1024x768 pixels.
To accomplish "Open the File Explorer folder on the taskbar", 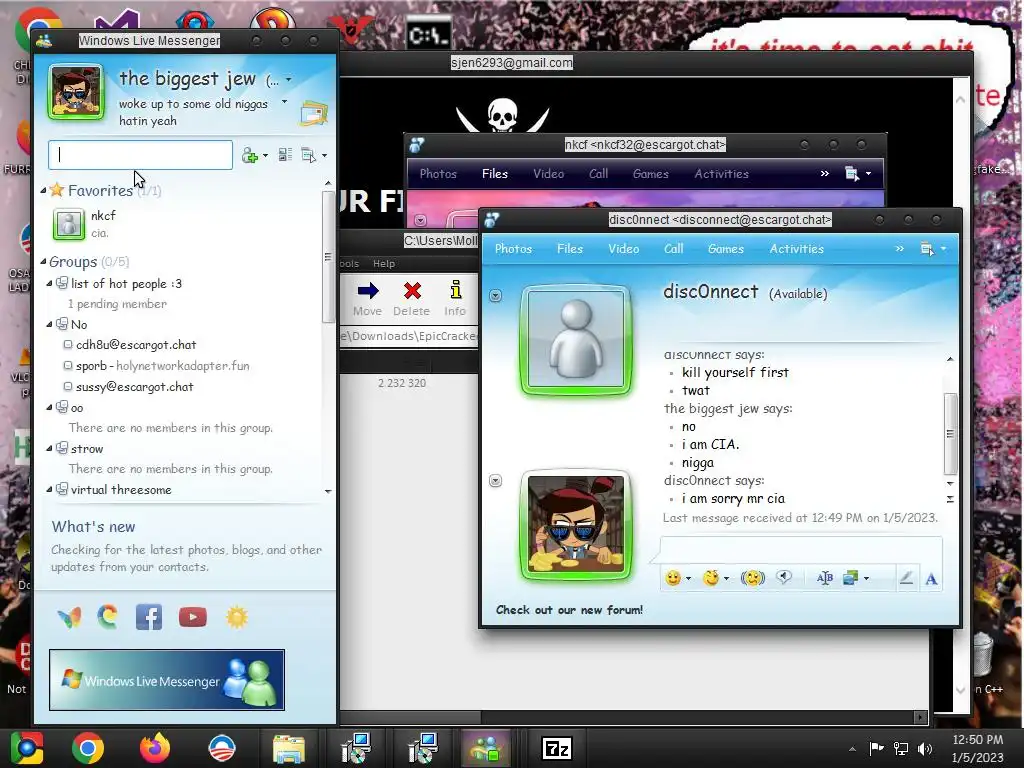I will (288, 749).
